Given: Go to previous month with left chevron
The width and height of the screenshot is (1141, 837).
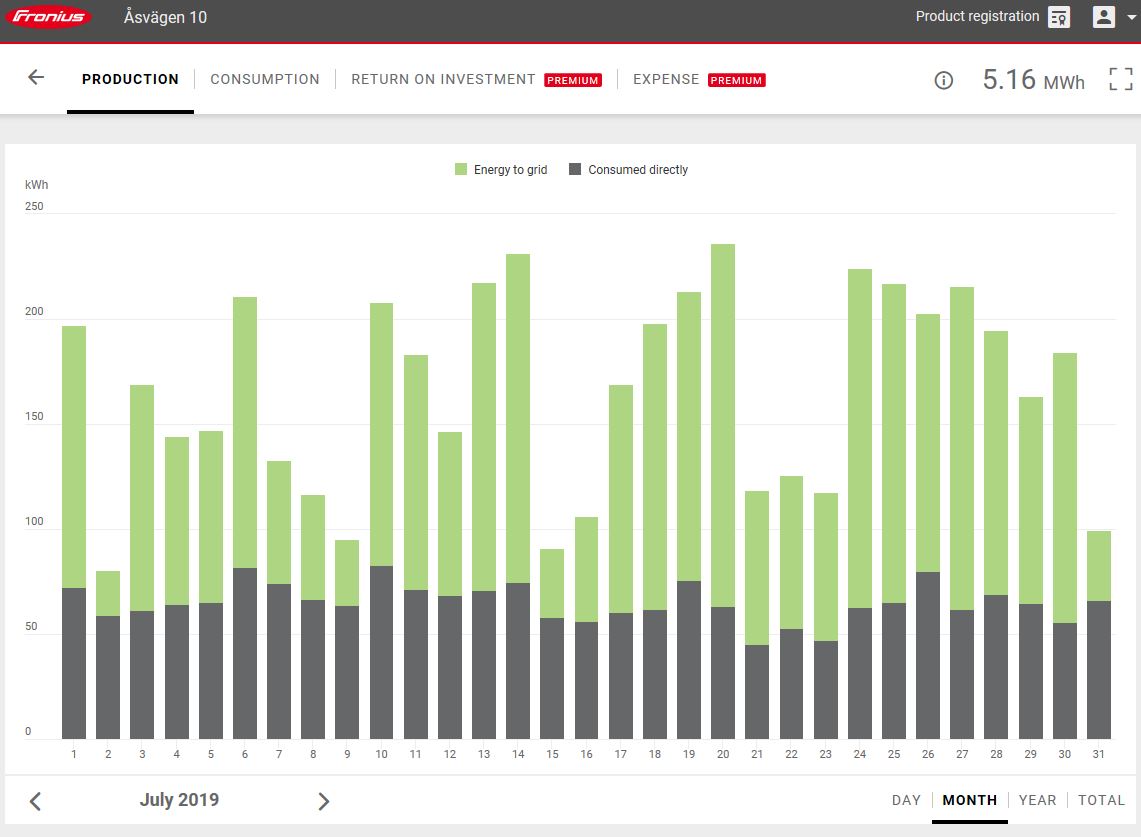Looking at the screenshot, I should [35, 801].
